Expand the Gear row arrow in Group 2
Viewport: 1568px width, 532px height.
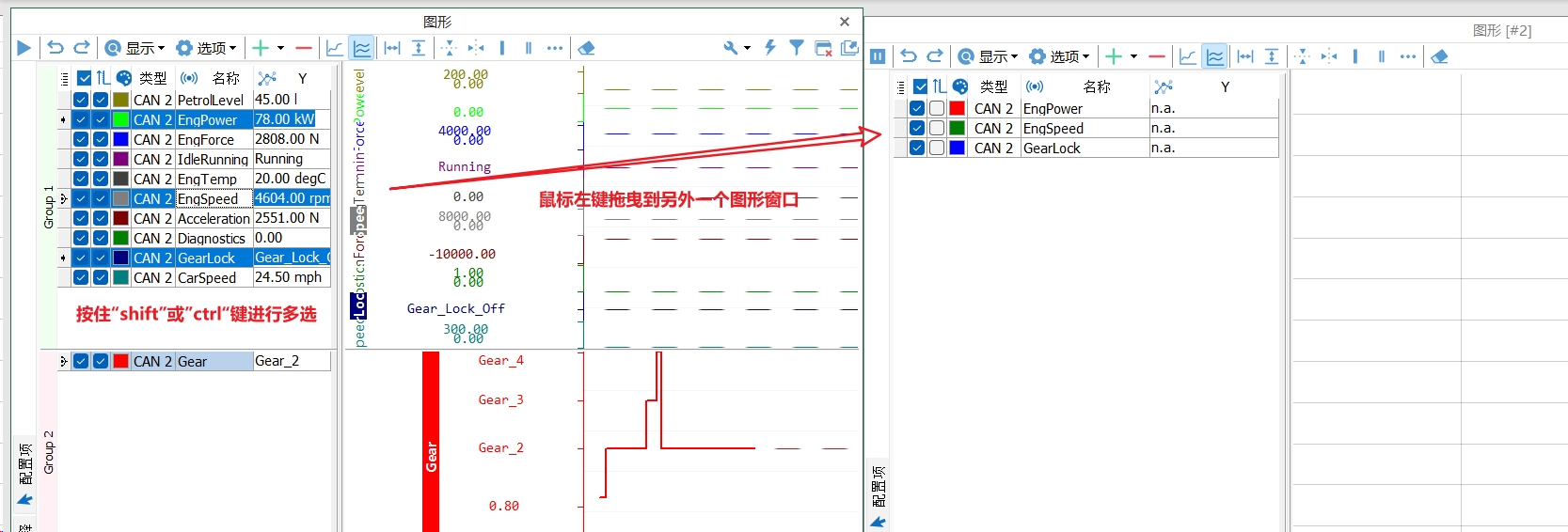(63, 361)
